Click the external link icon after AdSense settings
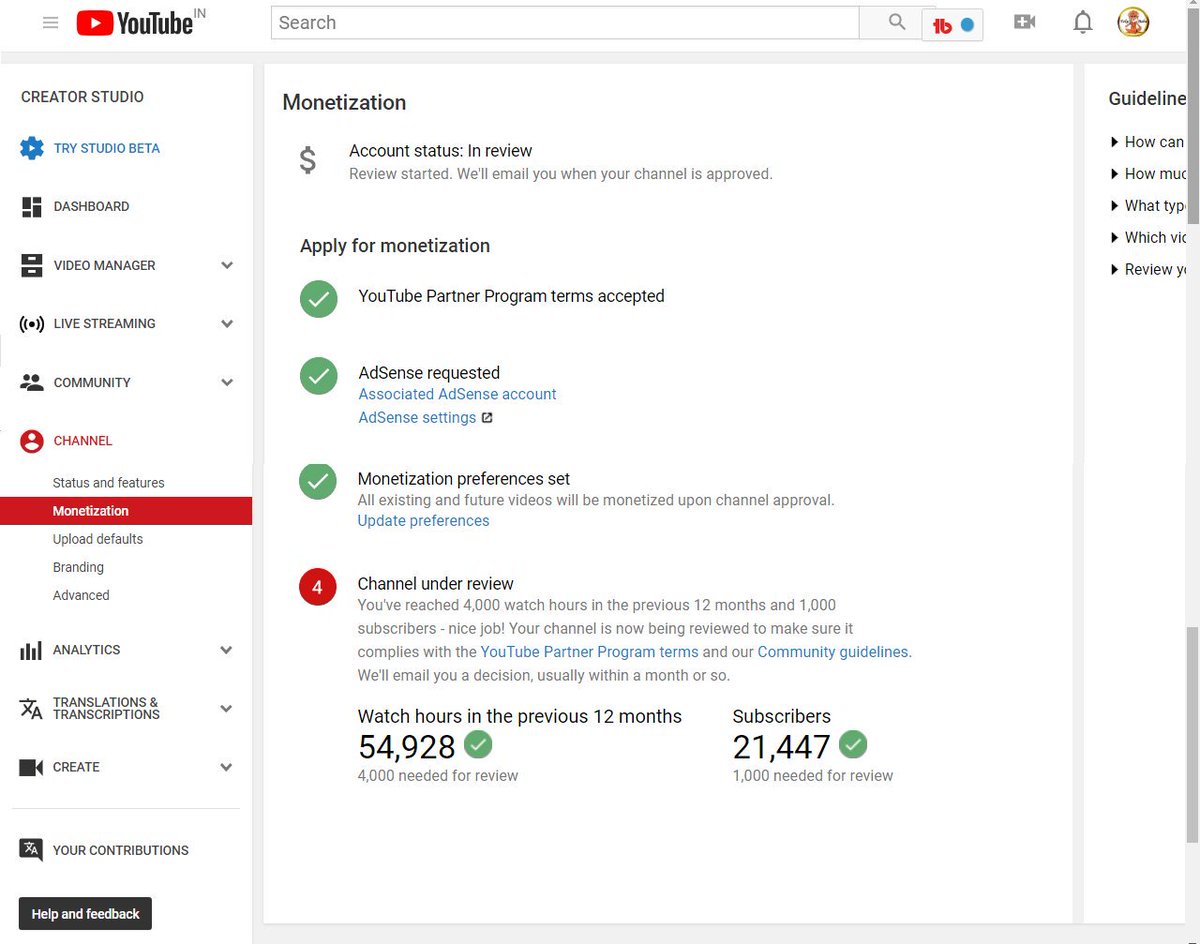 [487, 418]
